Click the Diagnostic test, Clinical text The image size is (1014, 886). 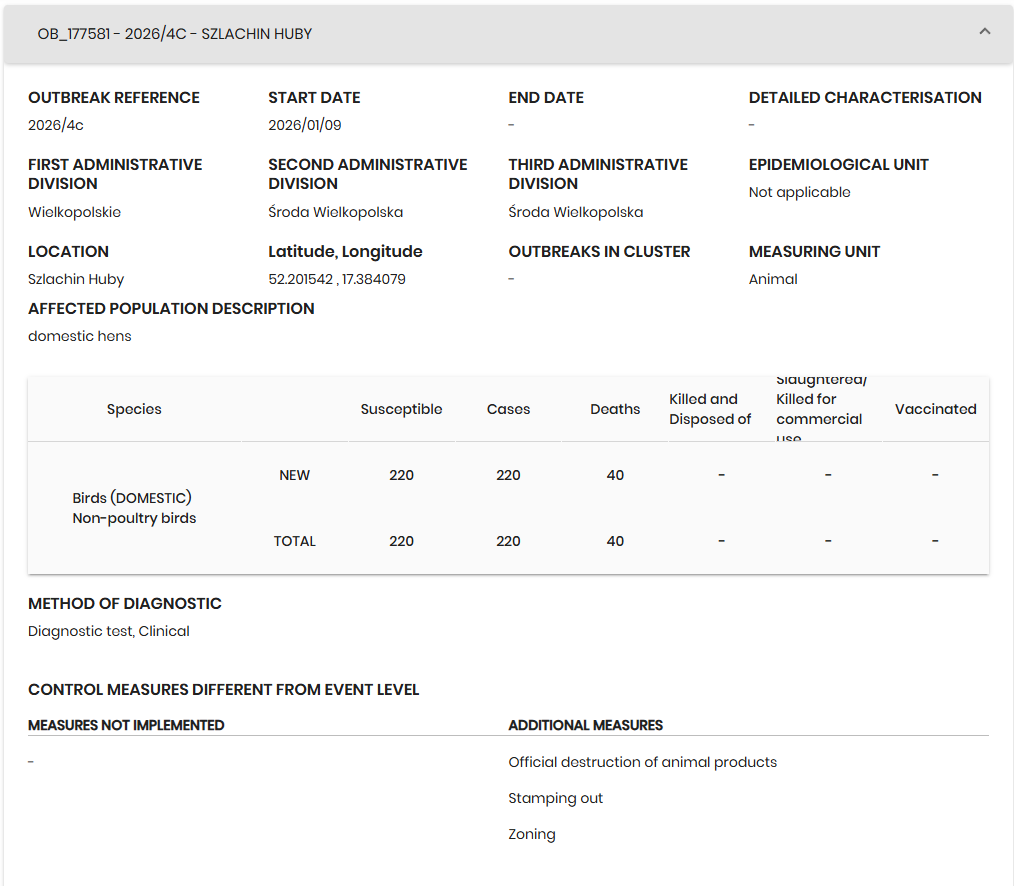click(x=108, y=631)
